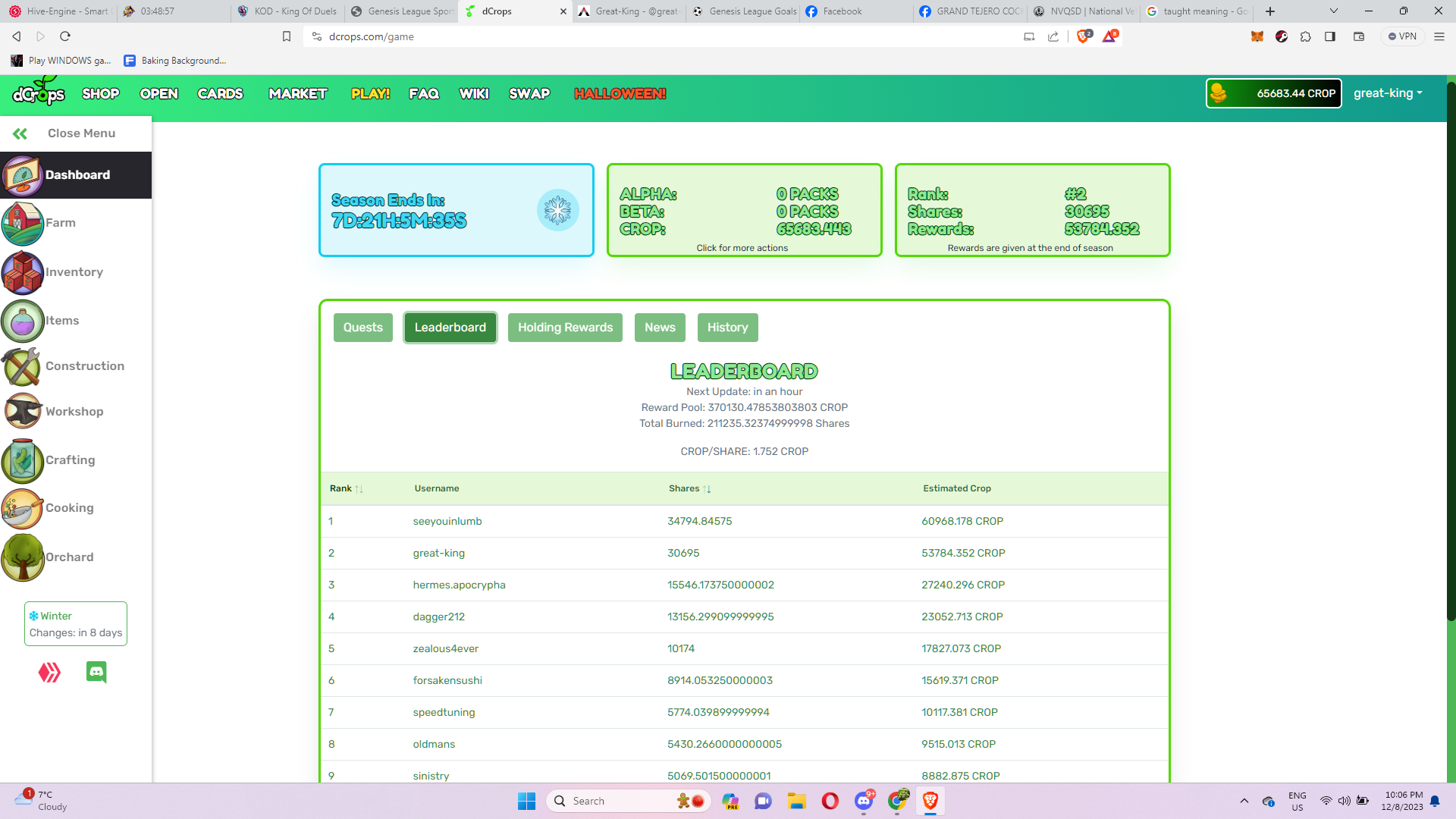The image size is (1456, 819).
Task: Select the Leaderboard tab
Action: pyautogui.click(x=450, y=328)
